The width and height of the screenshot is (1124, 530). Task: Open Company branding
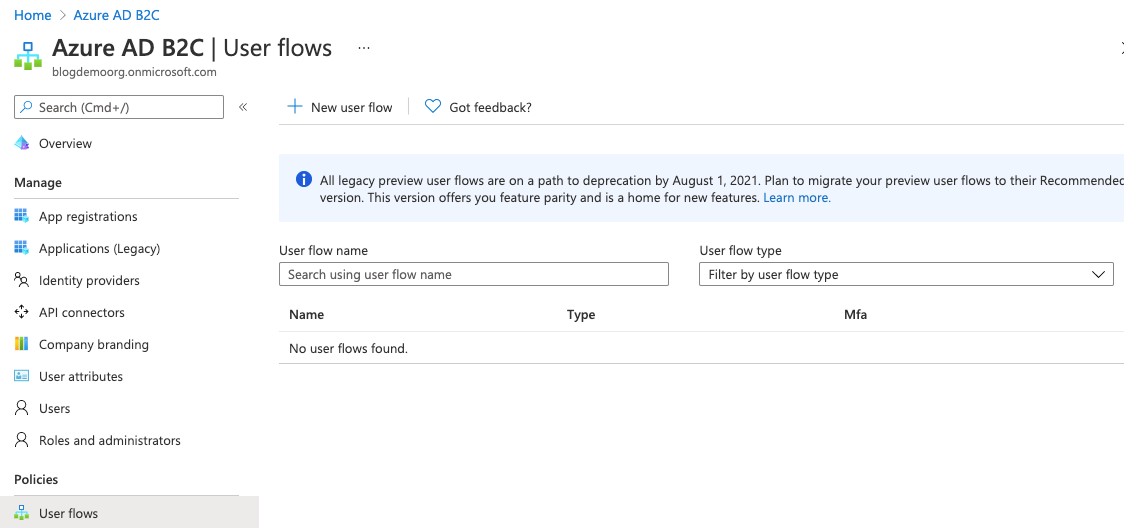click(x=94, y=344)
